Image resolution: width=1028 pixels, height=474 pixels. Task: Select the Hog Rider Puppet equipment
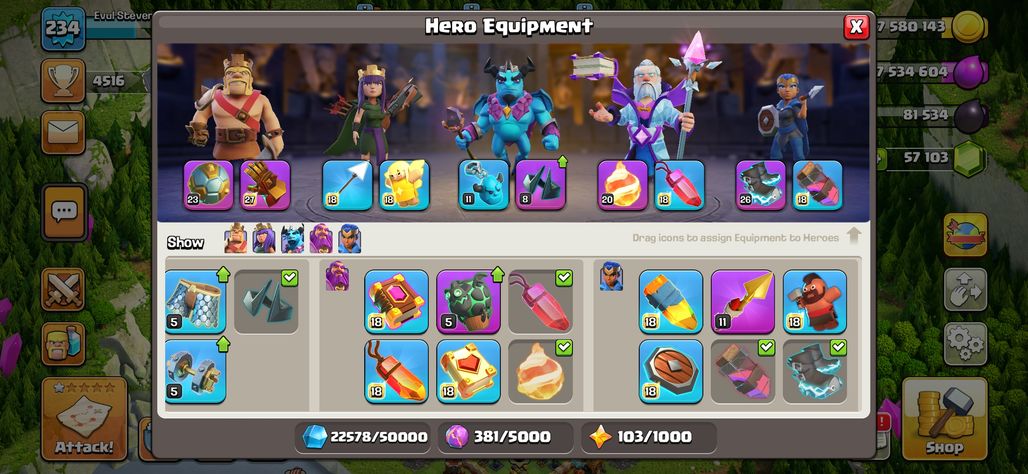pos(815,302)
